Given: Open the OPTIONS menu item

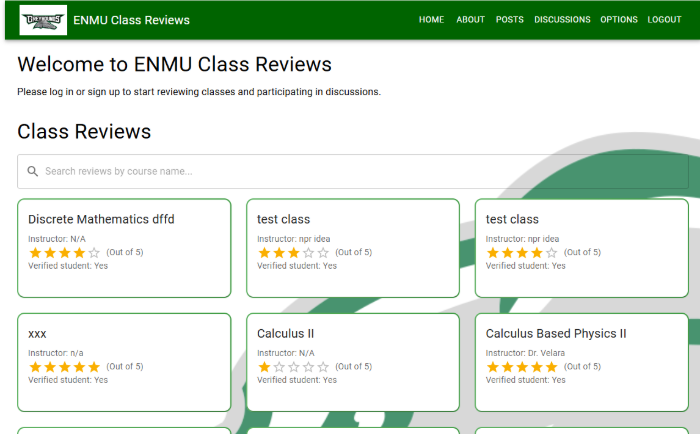Looking at the screenshot, I should [x=619, y=20].
